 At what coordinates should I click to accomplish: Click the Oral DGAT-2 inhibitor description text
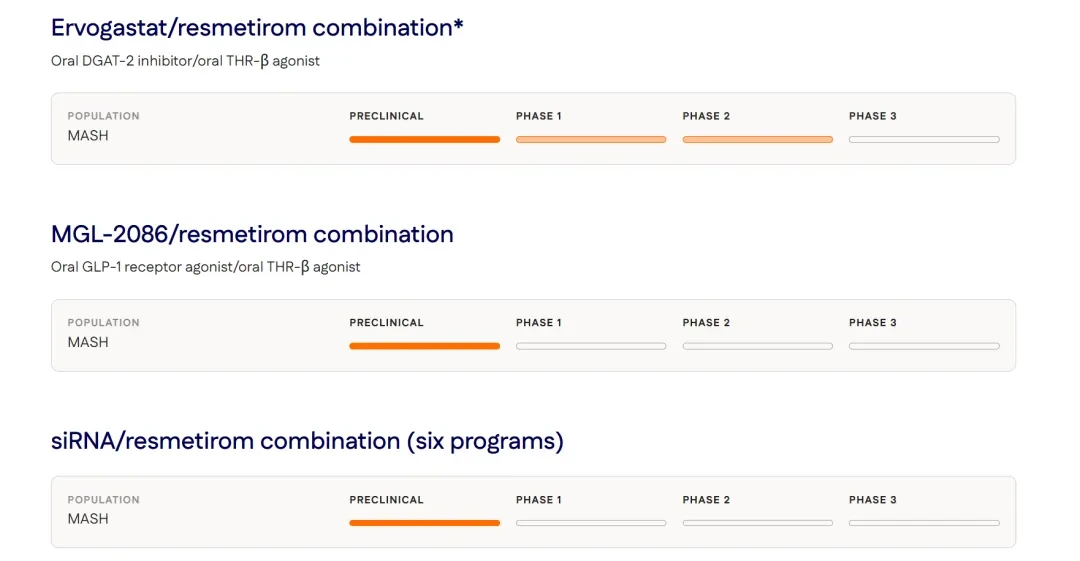click(x=185, y=61)
